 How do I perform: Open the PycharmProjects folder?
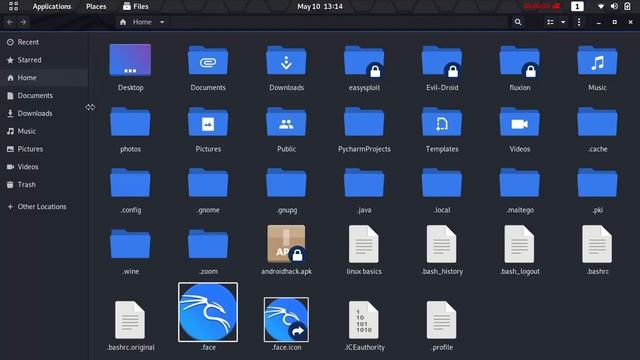(x=364, y=122)
